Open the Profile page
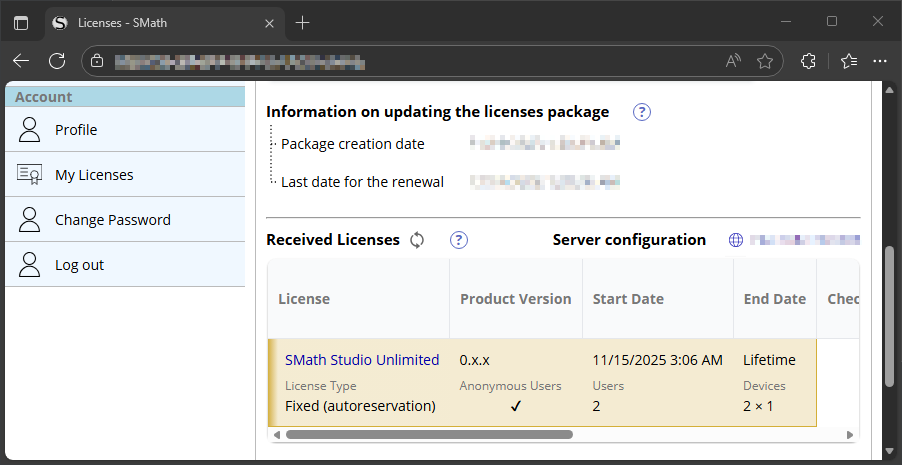The width and height of the screenshot is (902, 465). tap(125, 129)
